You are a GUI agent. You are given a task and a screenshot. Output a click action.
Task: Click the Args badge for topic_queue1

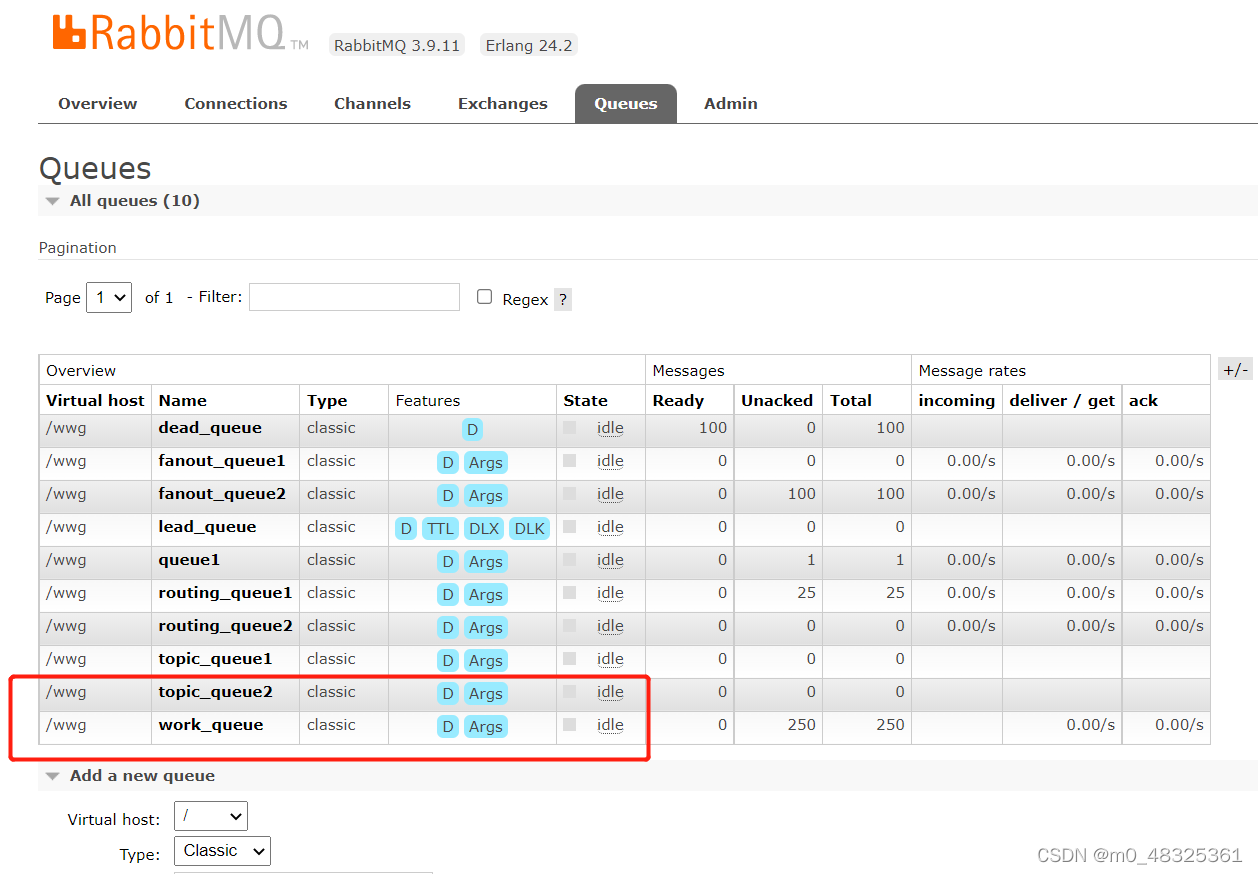click(486, 661)
